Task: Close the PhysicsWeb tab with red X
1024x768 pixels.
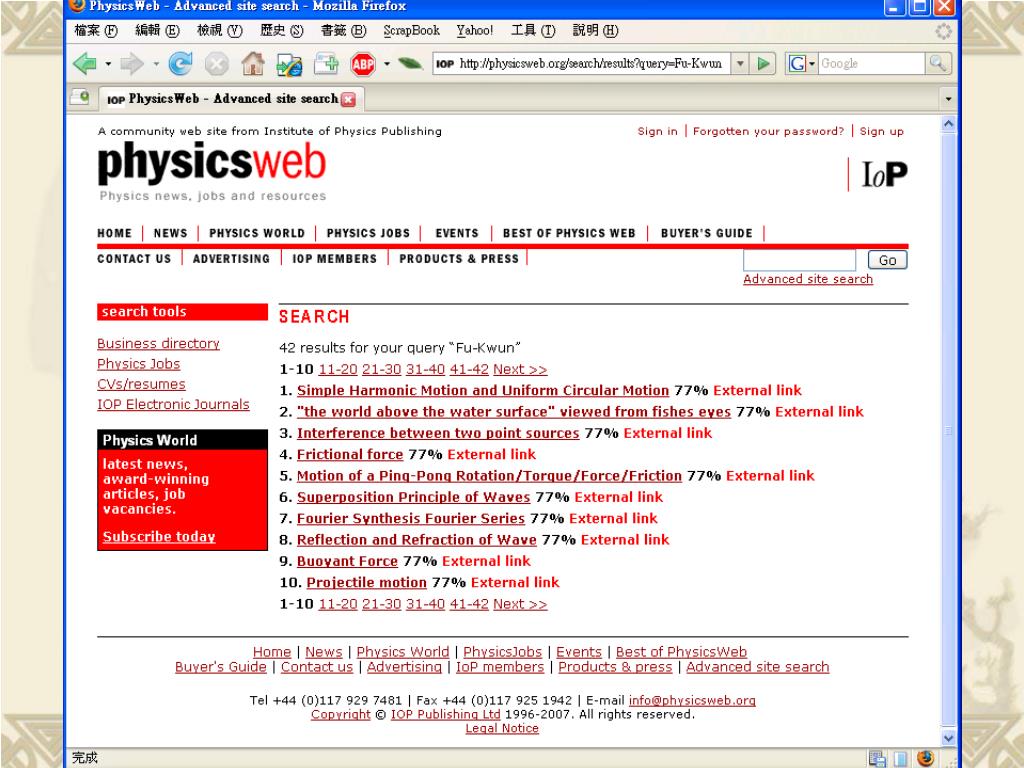Action: (349, 99)
